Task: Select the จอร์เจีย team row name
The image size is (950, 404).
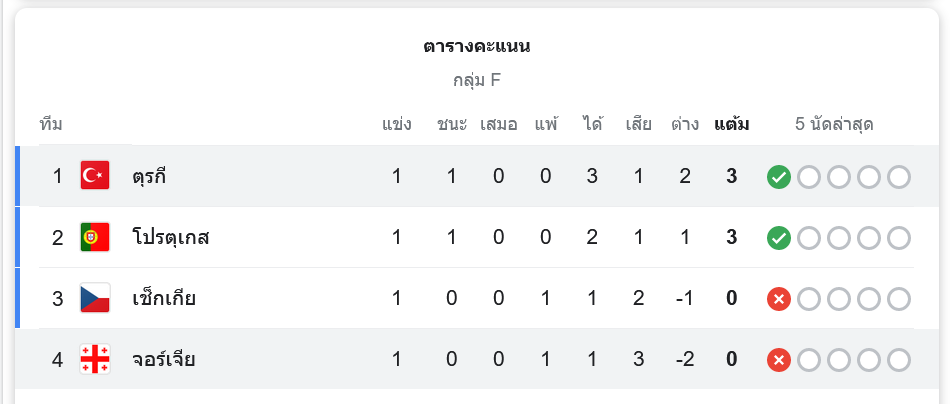Action: 163,360
